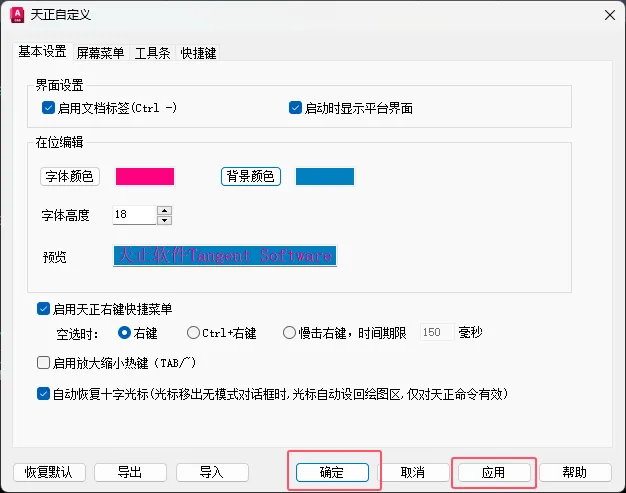Viewport: 626px width, 493px height.
Task: Toggle 自动恢复十字光标 checkbox
Action: [43, 394]
